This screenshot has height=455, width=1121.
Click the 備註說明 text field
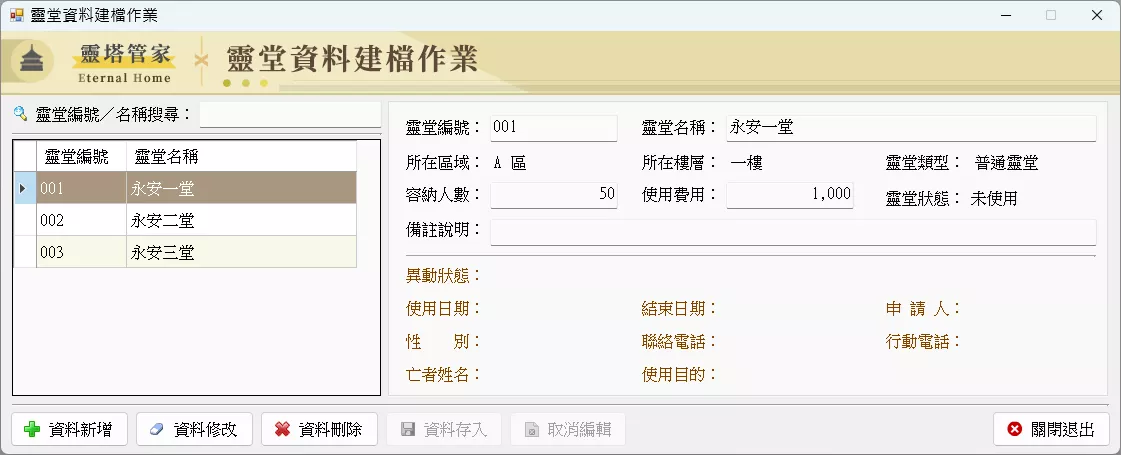793,232
